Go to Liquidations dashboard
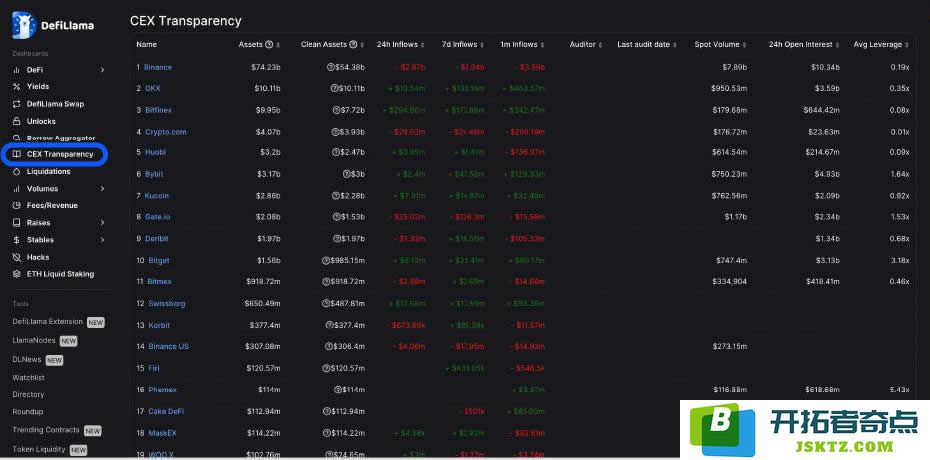 (x=49, y=171)
